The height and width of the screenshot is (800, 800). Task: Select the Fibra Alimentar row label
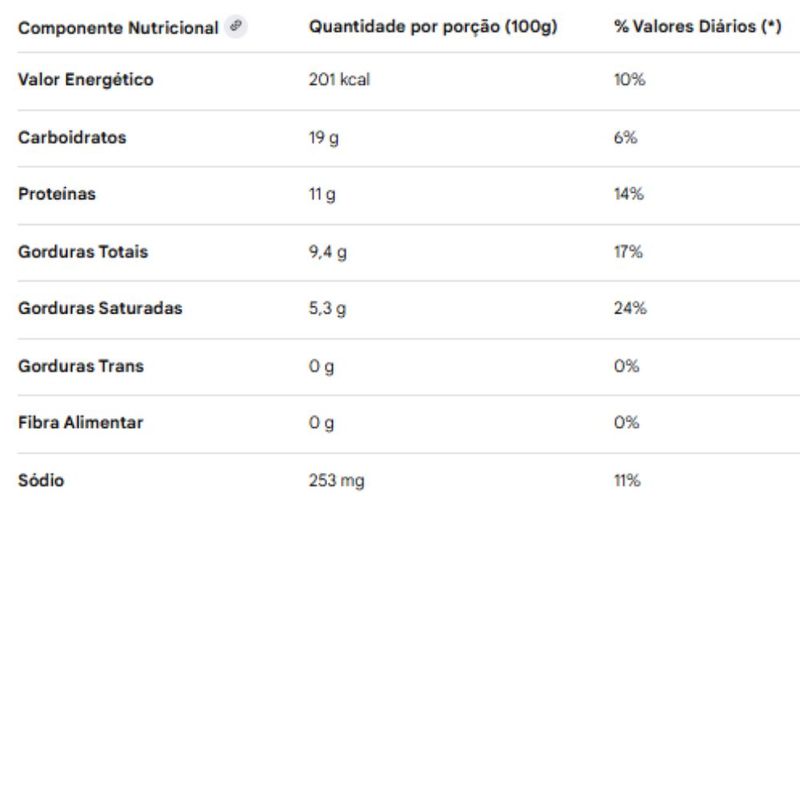81,422
